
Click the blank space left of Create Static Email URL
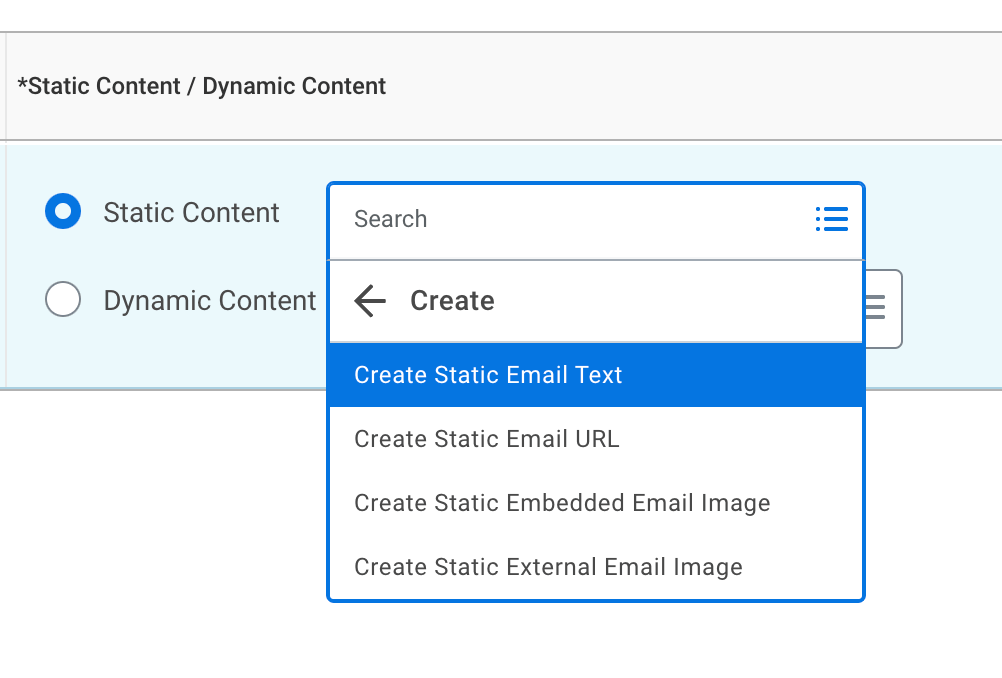coord(341,439)
